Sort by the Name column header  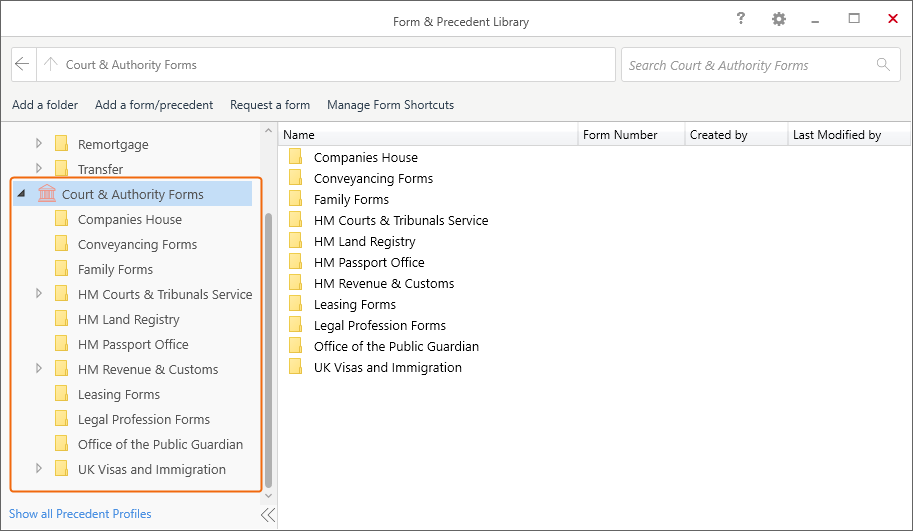pos(428,134)
